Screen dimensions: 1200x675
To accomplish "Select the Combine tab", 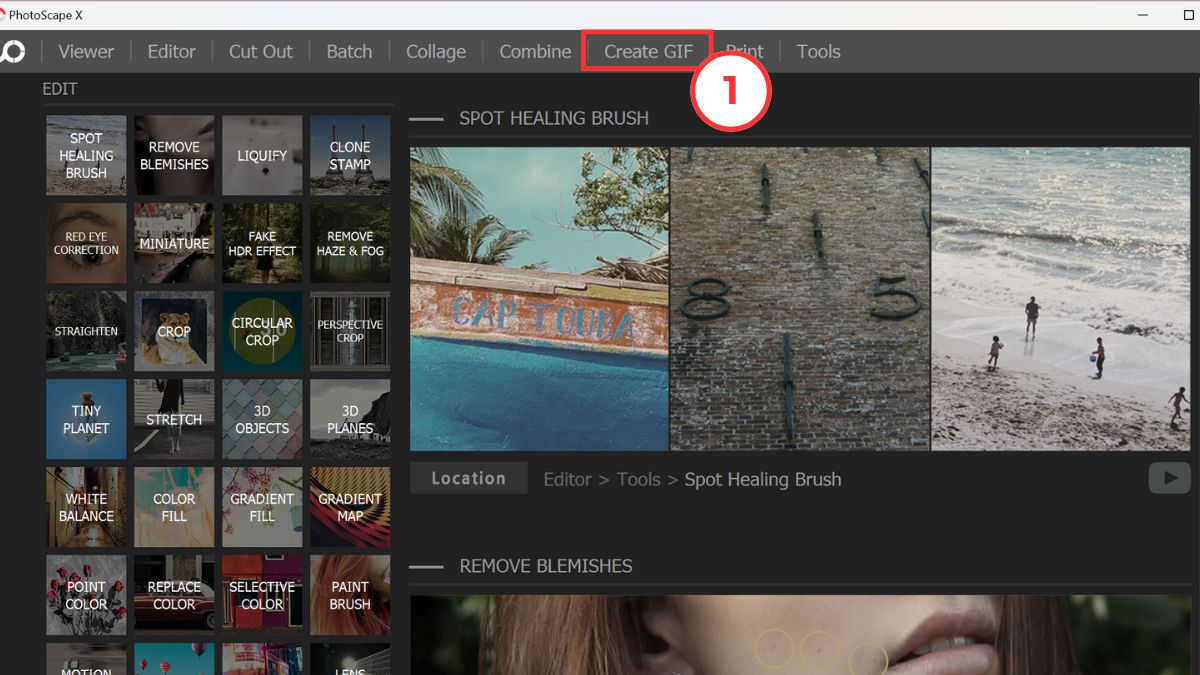I will (x=535, y=51).
